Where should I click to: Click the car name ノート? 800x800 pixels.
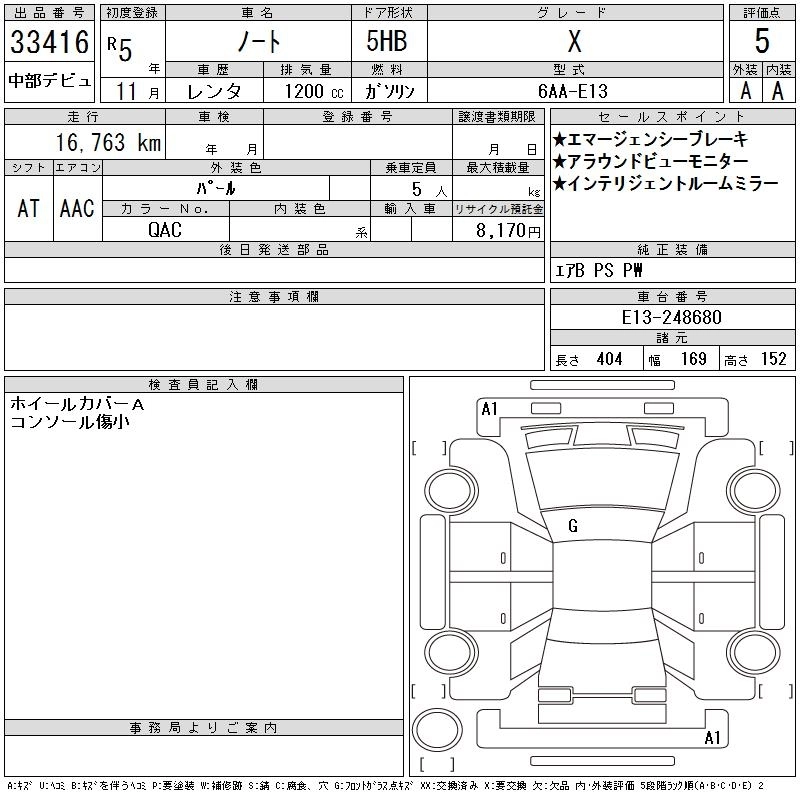point(259,42)
